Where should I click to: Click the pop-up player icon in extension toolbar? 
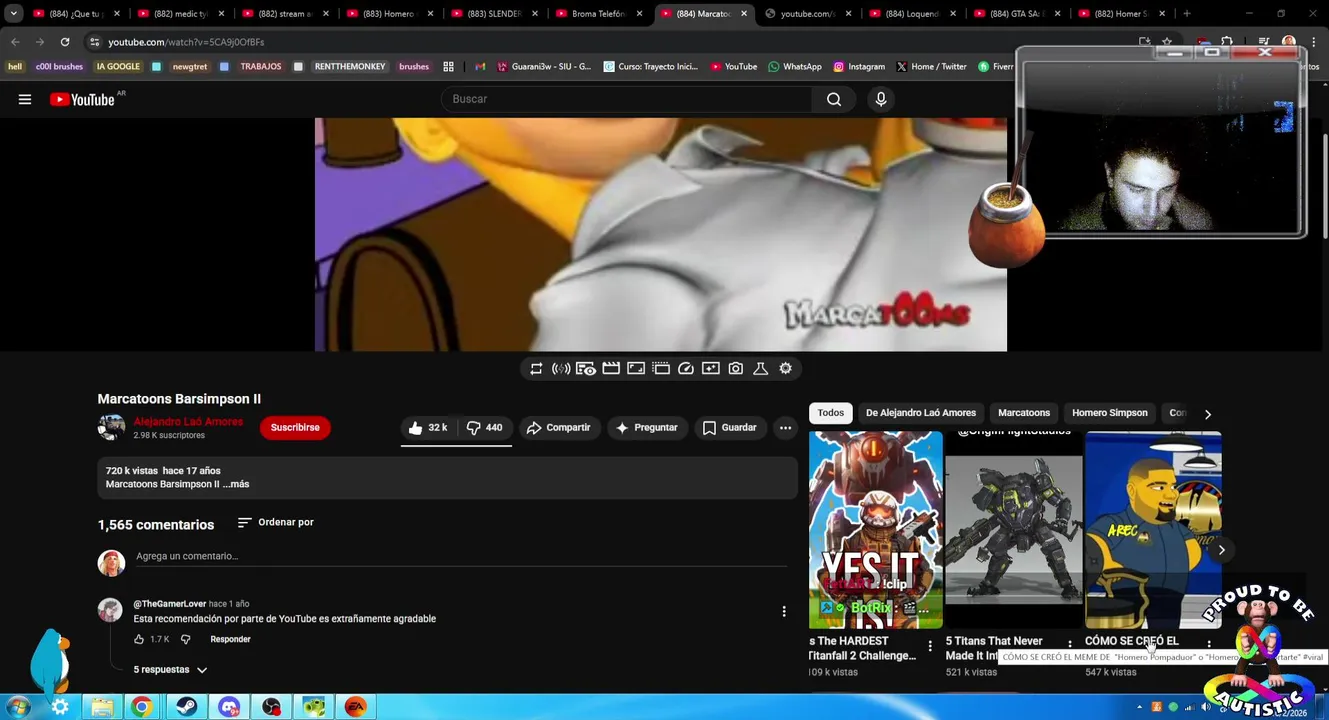click(x=661, y=369)
